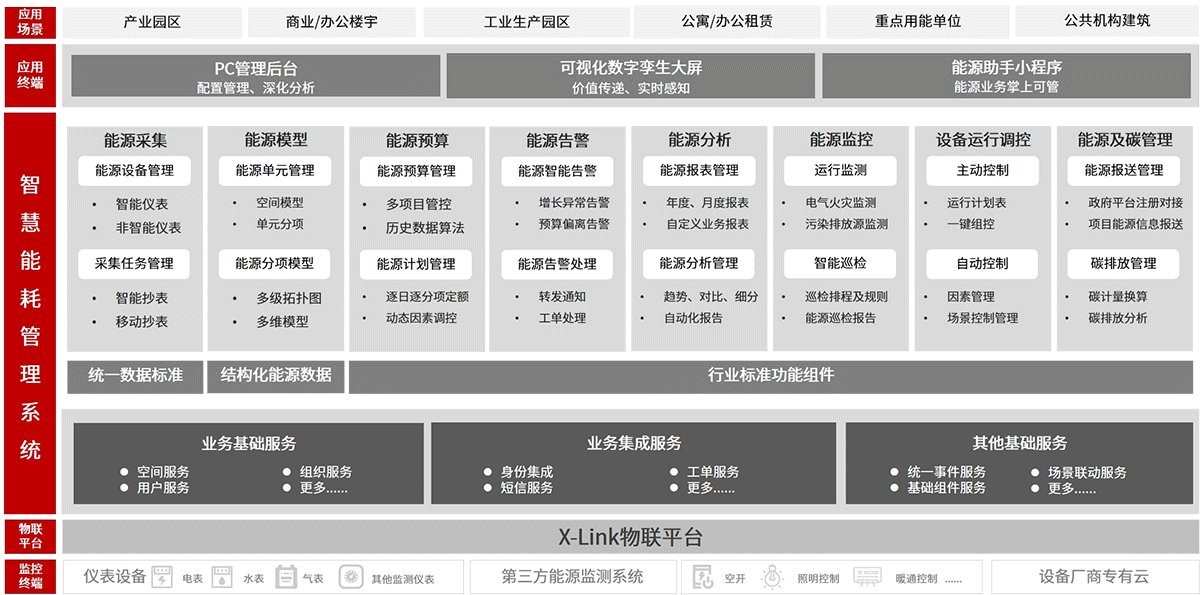Click the 可视化数字孪生大屏 block
Image resolution: width=1200 pixels, height=595 pixels.
point(631,76)
